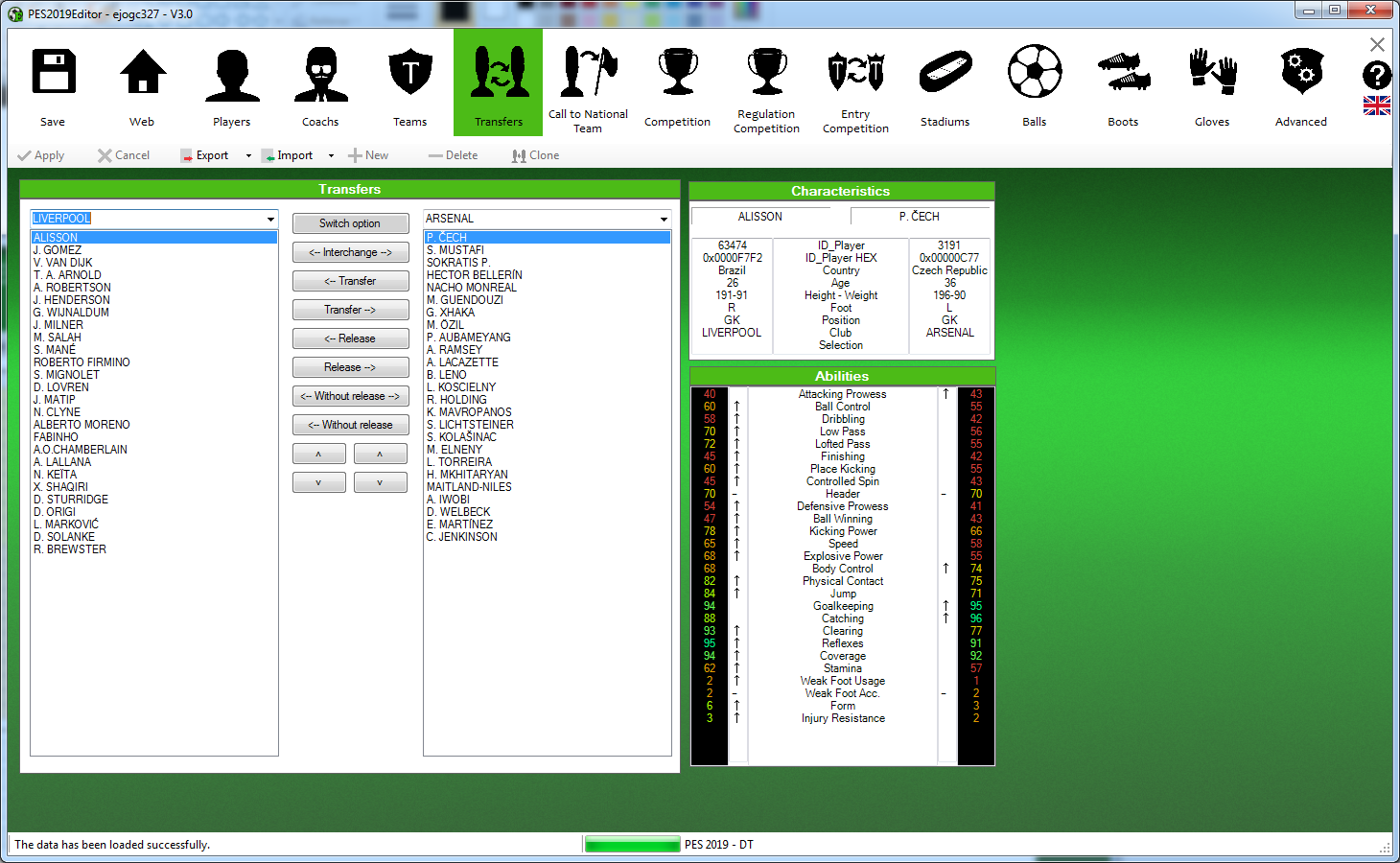The height and width of the screenshot is (863, 1400).
Task: Click the Save floppy disk icon
Action: [54, 73]
